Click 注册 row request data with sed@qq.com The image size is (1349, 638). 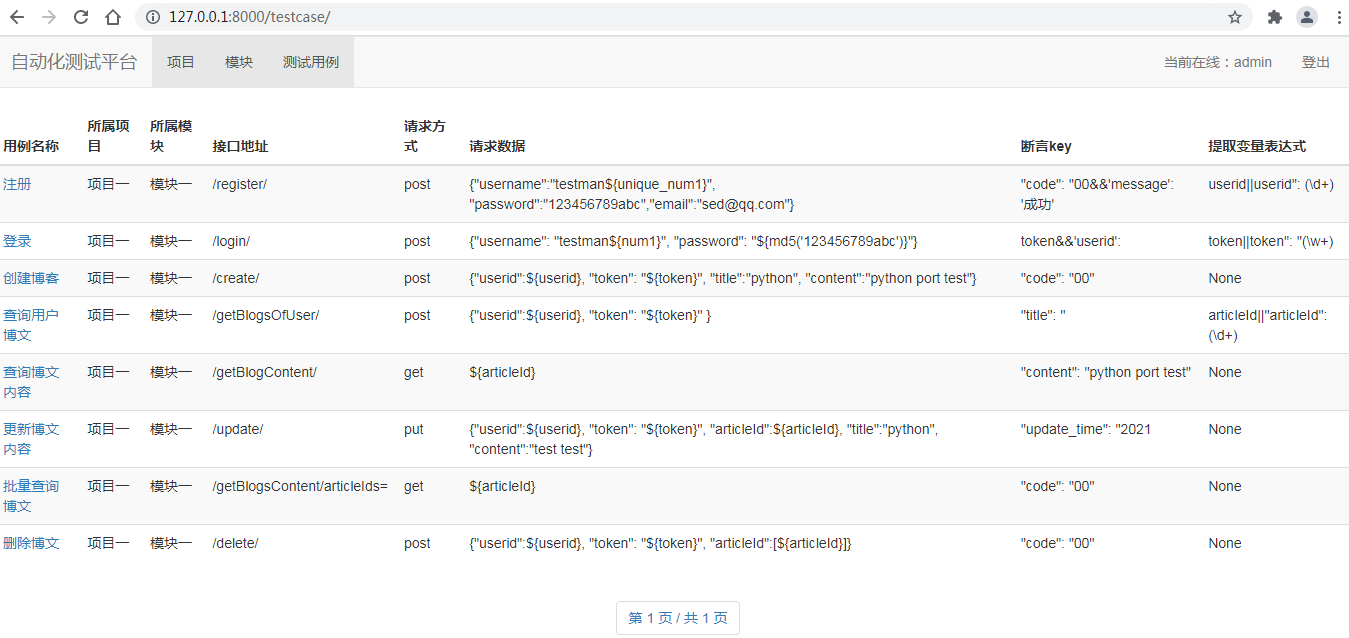point(632,194)
